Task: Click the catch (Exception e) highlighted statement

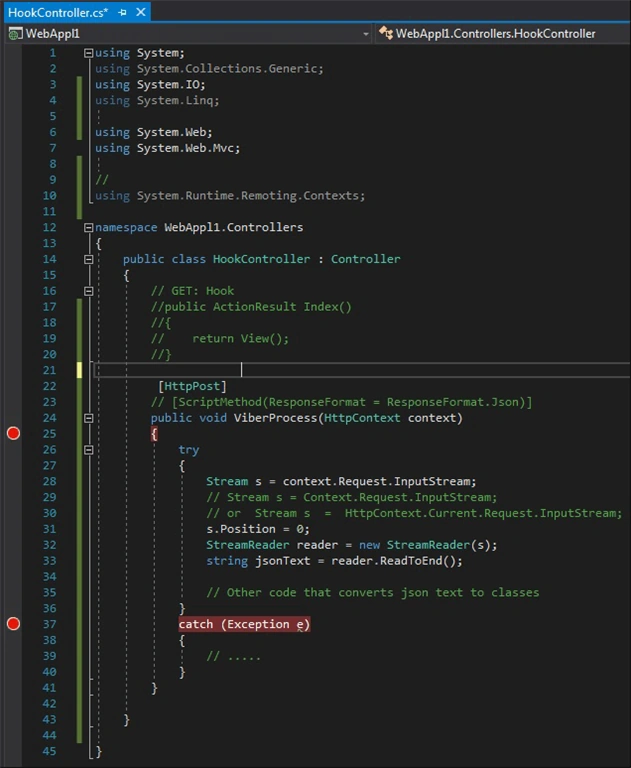Action: [244, 624]
